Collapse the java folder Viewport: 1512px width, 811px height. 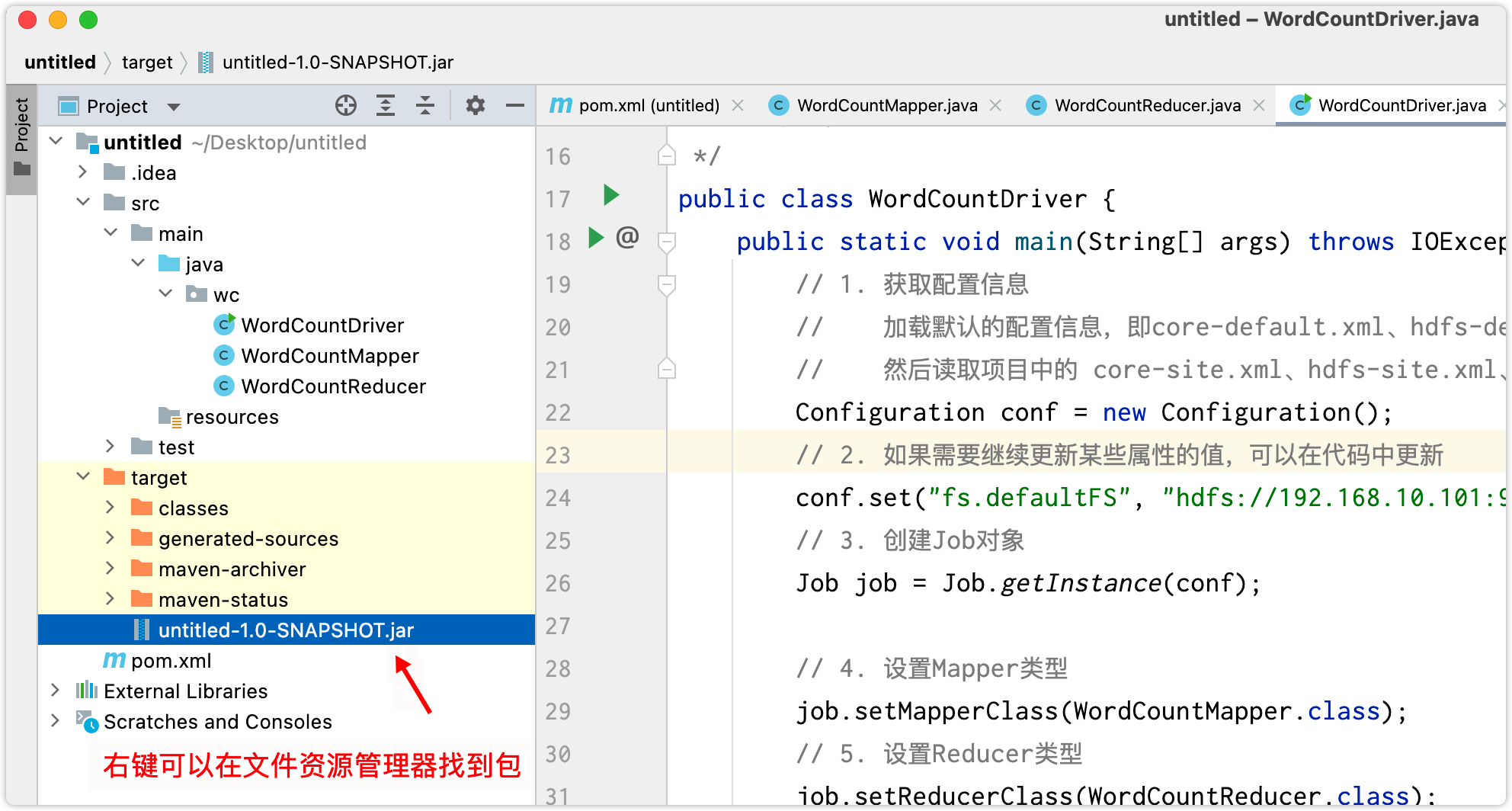[138, 263]
